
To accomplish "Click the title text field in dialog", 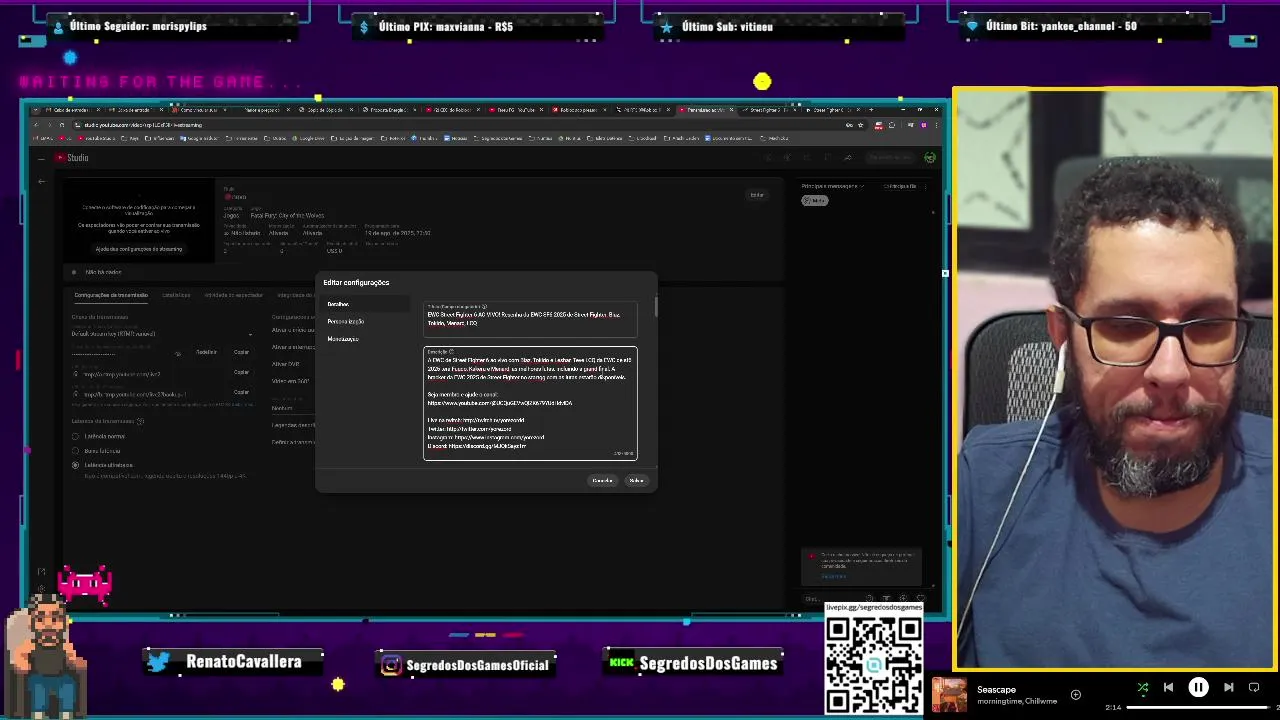I will [x=530, y=318].
